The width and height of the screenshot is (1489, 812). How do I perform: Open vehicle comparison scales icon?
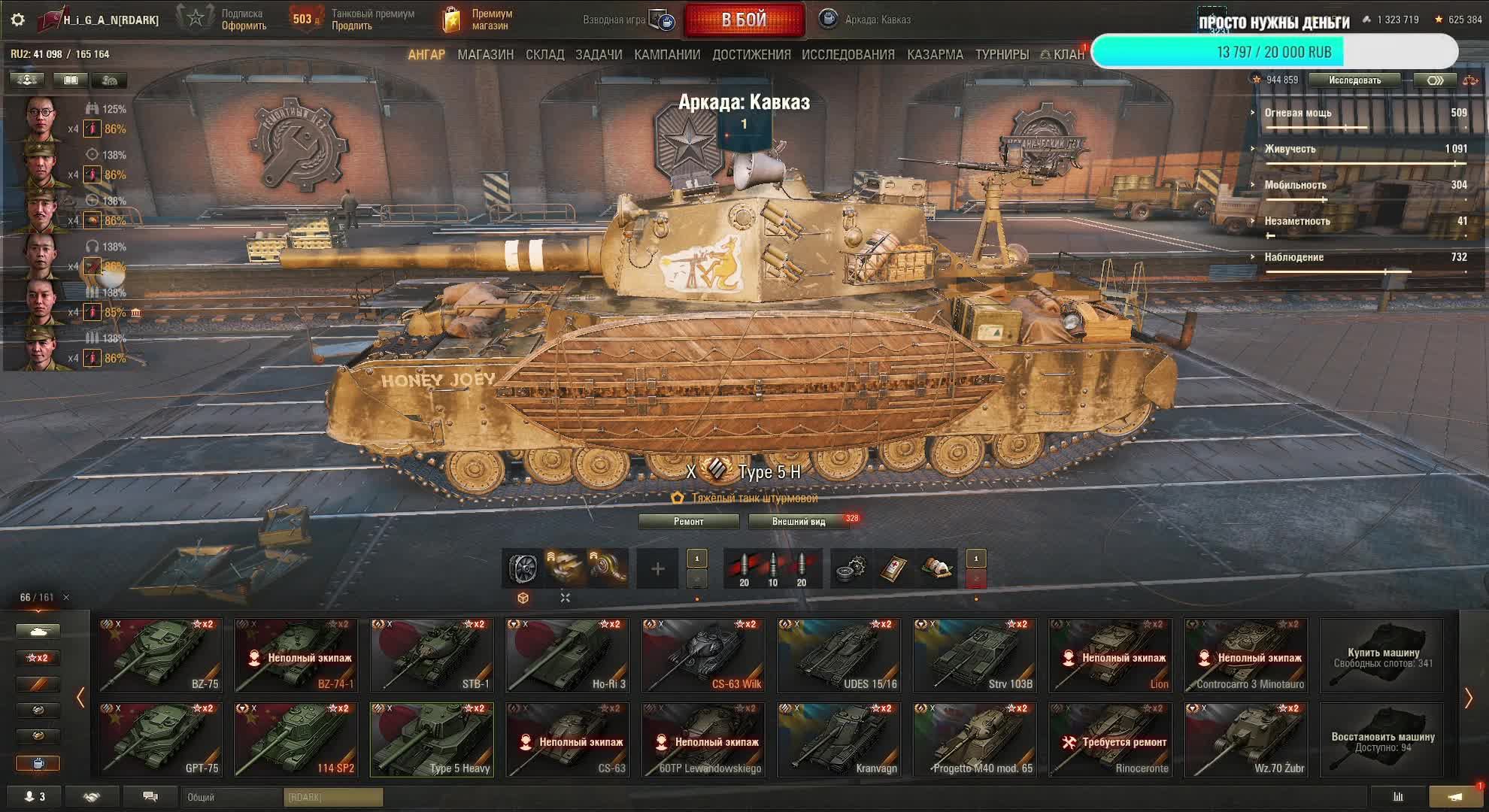(1470, 80)
